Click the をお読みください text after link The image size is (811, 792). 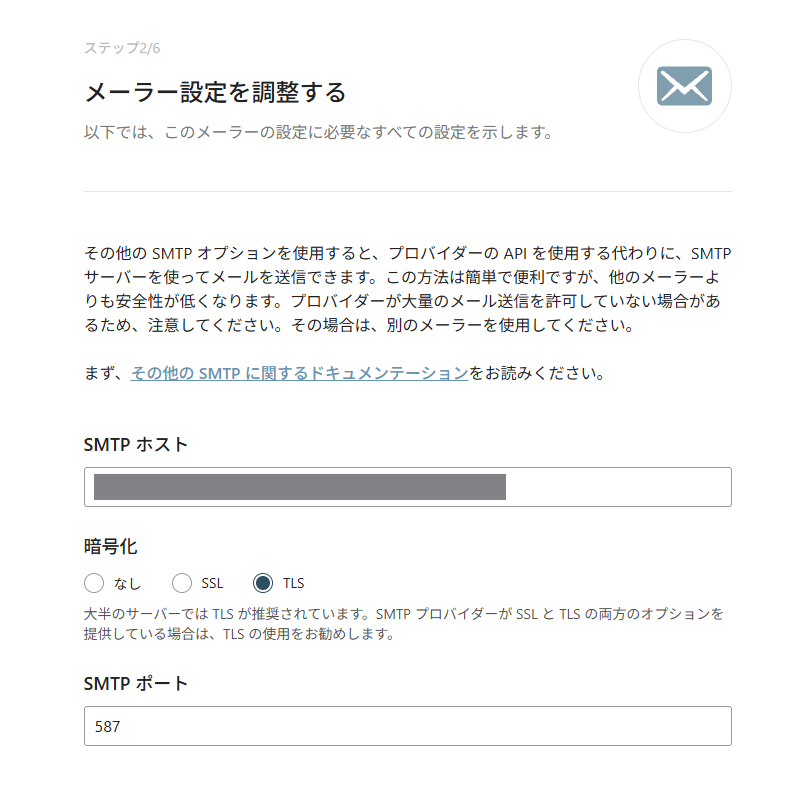click(537, 373)
